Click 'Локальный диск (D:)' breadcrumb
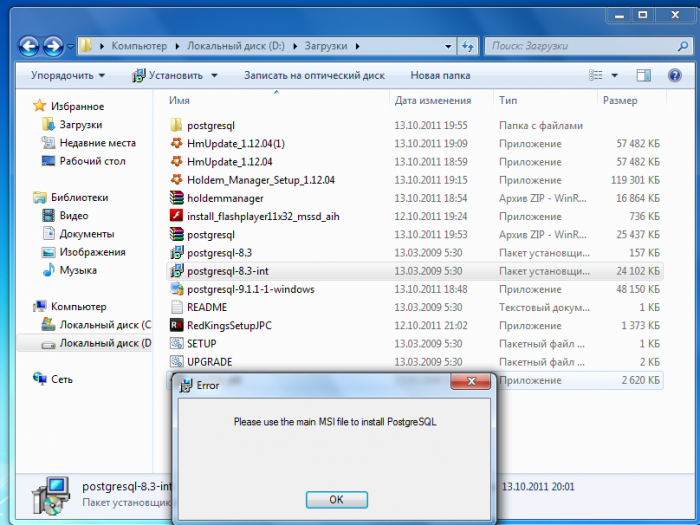700x525 pixels. (236, 46)
